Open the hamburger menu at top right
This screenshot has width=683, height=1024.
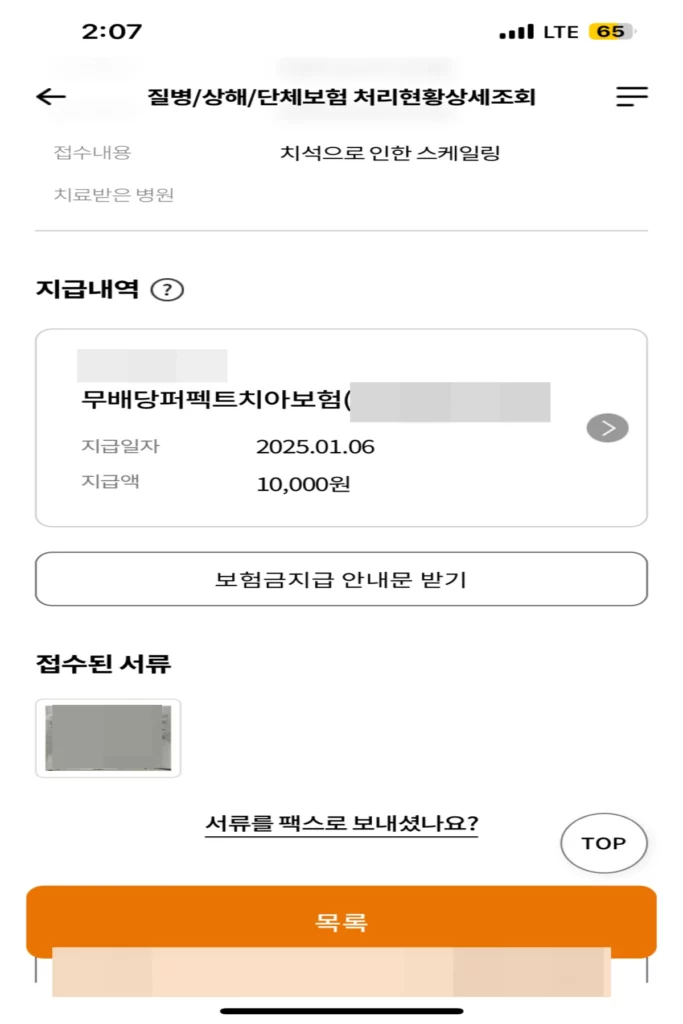pyautogui.click(x=631, y=96)
